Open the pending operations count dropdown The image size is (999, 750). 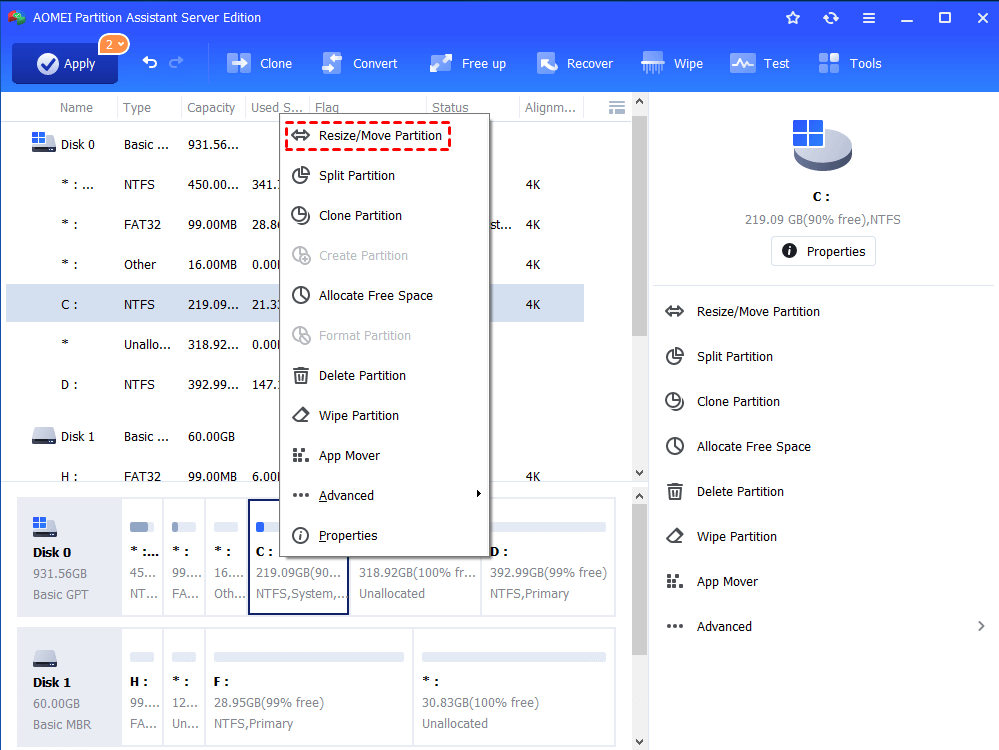pyautogui.click(x=114, y=44)
